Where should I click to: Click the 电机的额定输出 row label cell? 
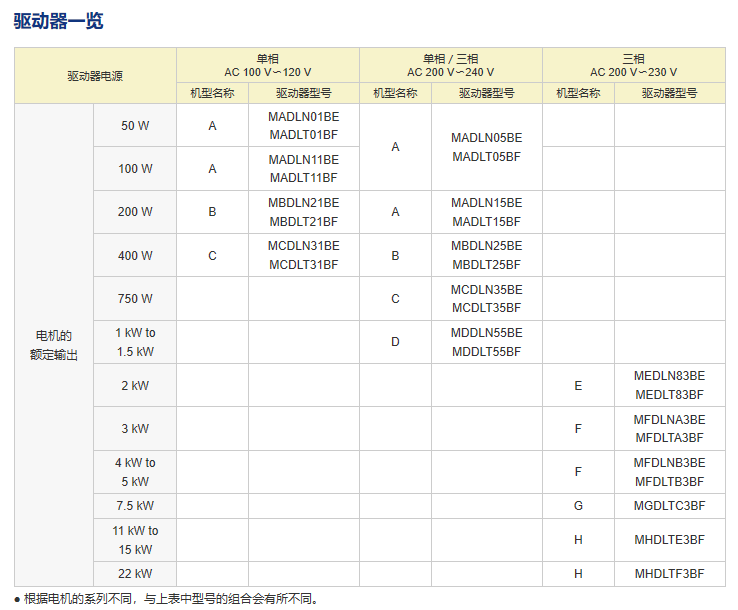[54, 345]
